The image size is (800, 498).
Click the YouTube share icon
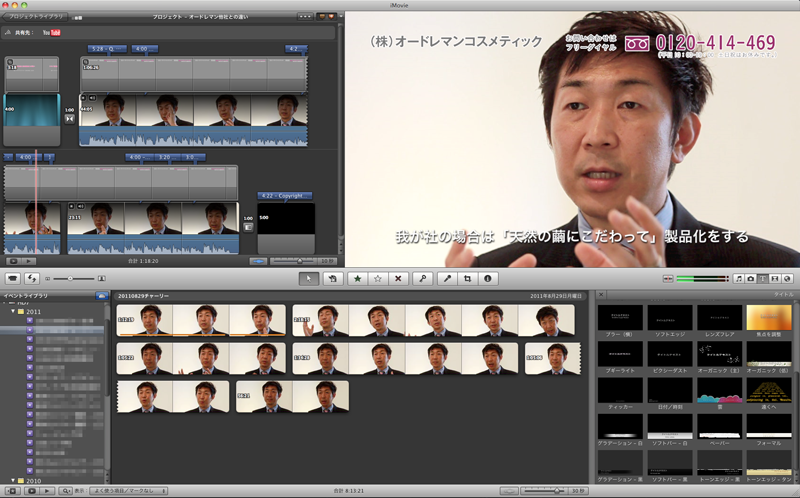(52, 33)
